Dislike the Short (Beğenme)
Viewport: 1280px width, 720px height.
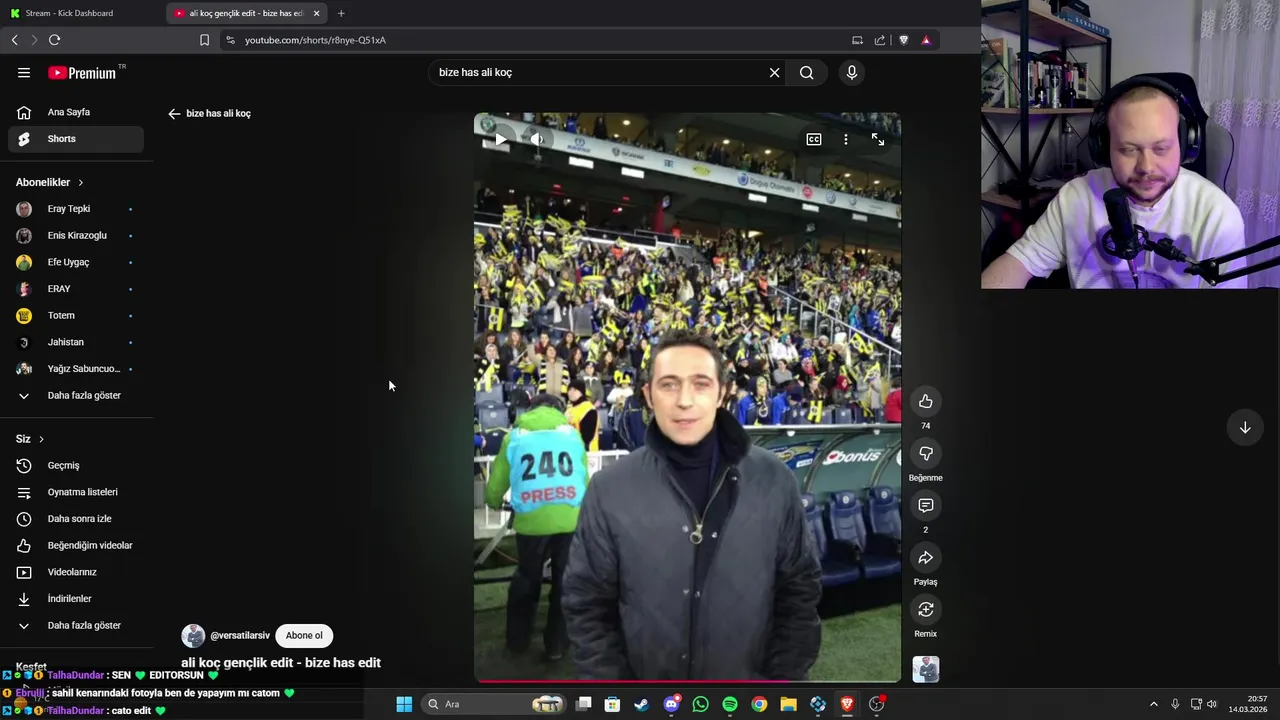point(926,453)
